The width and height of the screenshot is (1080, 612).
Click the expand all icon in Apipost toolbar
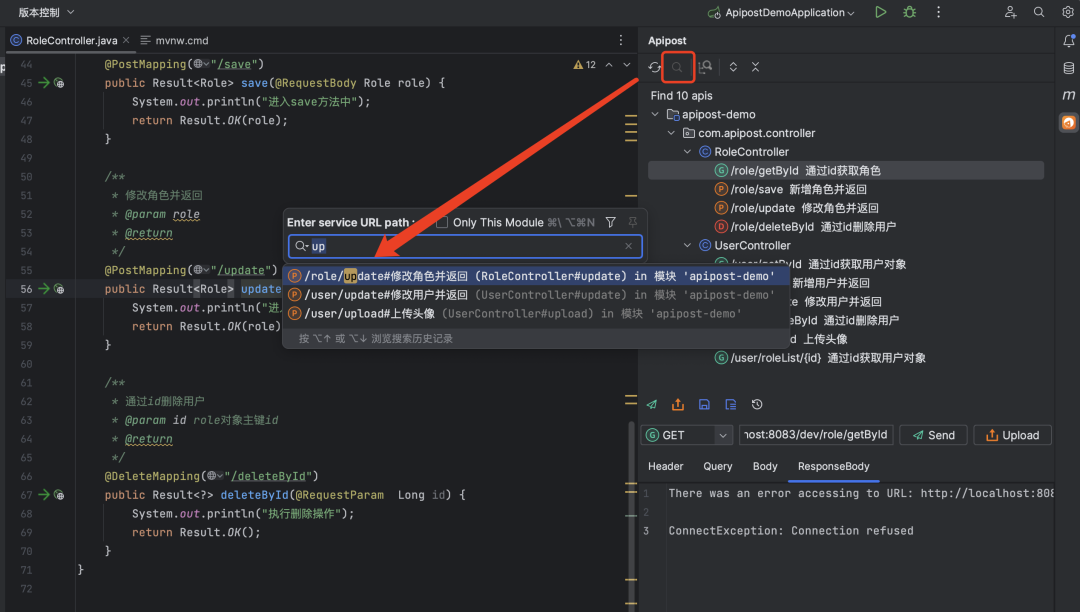[x=733, y=67]
